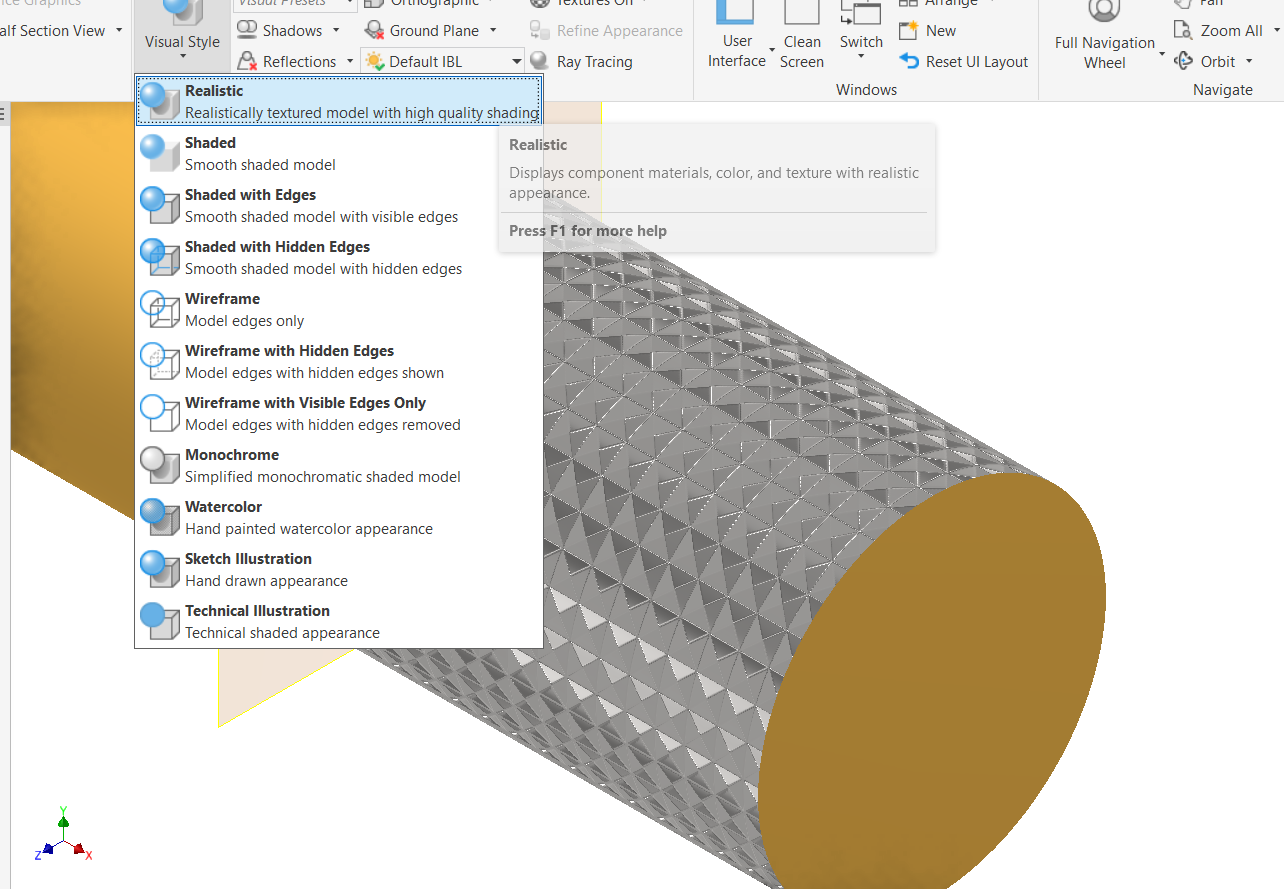Click the Ground Plane icon
1284x889 pixels.
point(374,30)
